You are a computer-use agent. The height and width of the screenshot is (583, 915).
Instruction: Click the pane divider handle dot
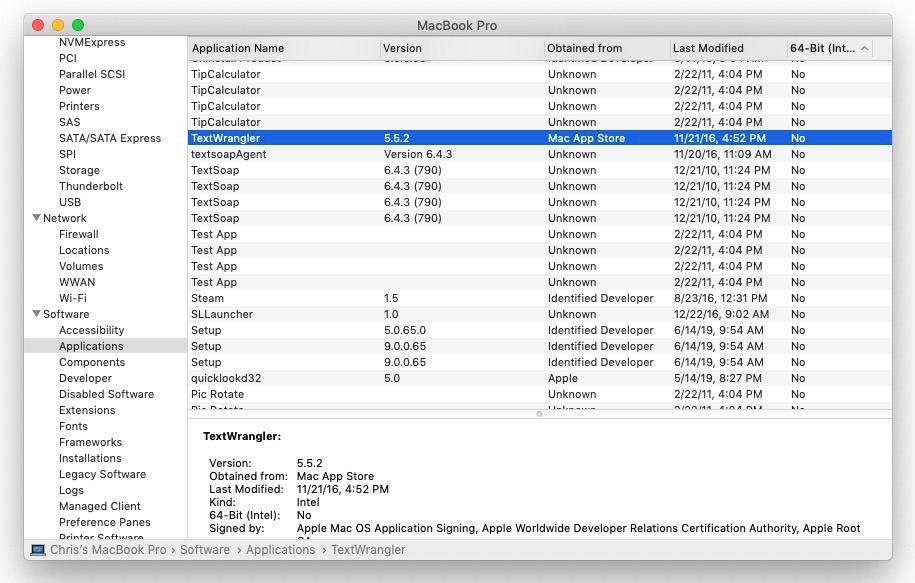[540, 413]
